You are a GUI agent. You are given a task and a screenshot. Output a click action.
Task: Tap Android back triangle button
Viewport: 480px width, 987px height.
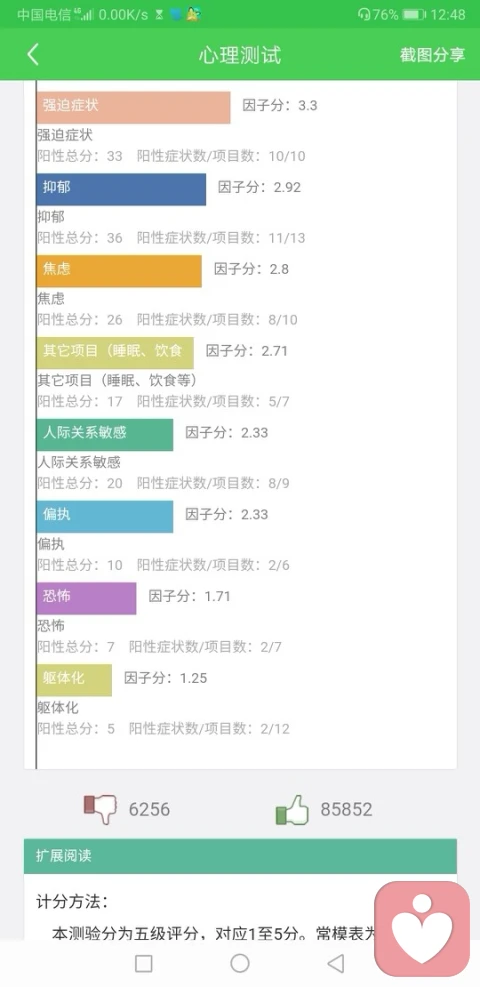(x=336, y=963)
